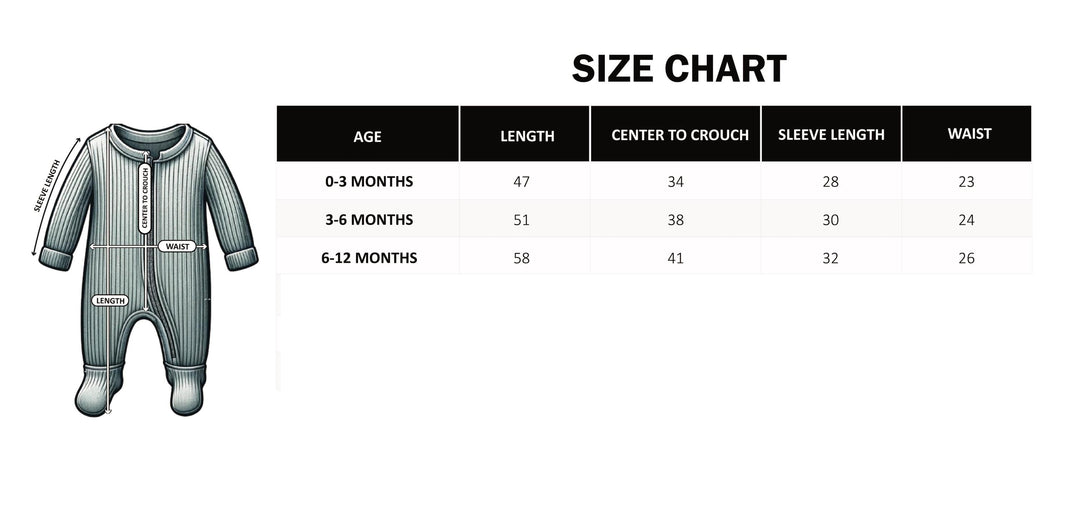The height and width of the screenshot is (518, 1080).
Task: Click the WAIST label on the romper
Action: [177, 246]
